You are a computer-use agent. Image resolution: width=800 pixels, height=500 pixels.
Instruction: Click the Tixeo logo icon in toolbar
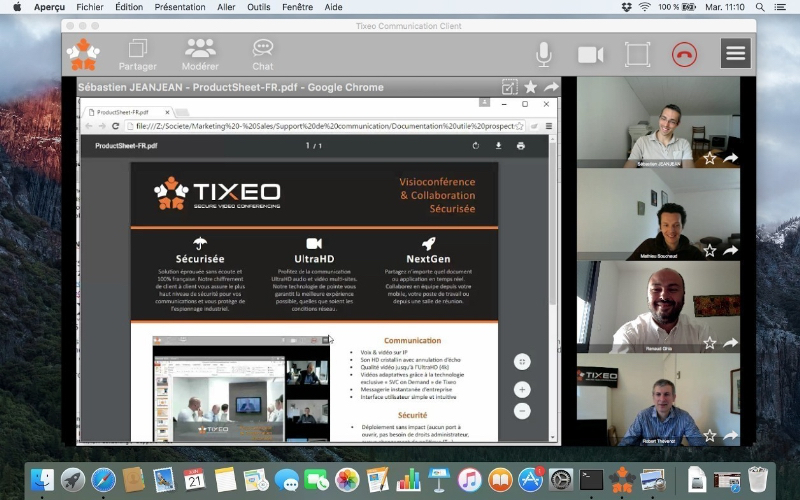pyautogui.click(x=83, y=54)
